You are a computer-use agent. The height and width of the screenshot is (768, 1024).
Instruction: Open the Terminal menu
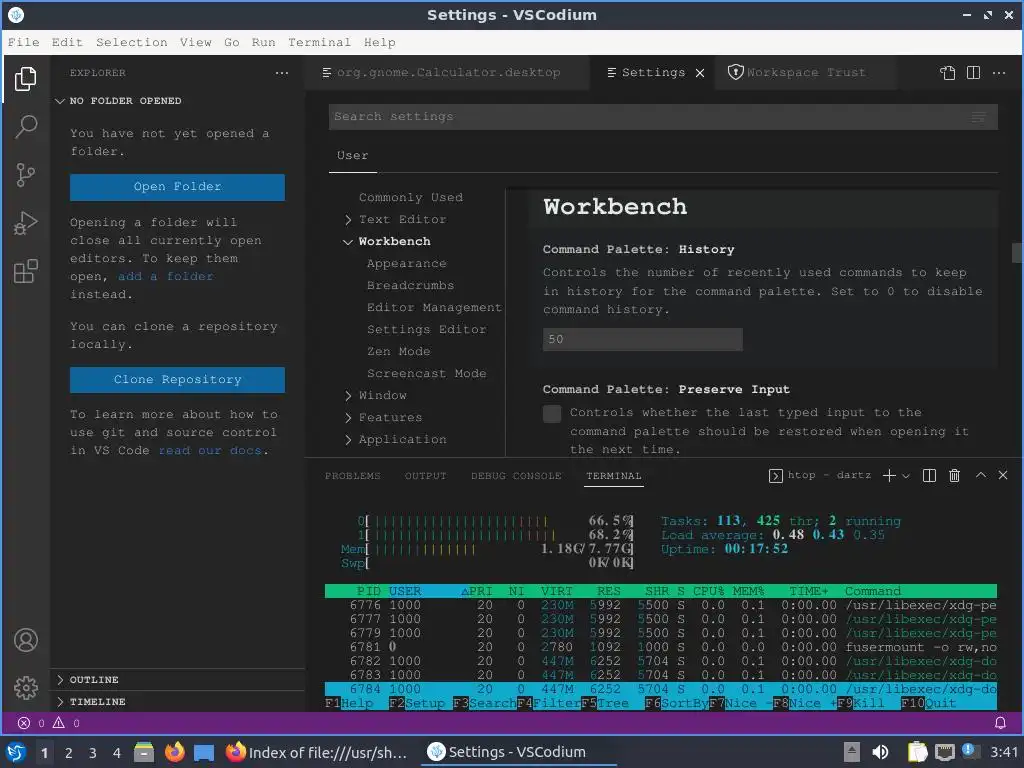click(319, 42)
